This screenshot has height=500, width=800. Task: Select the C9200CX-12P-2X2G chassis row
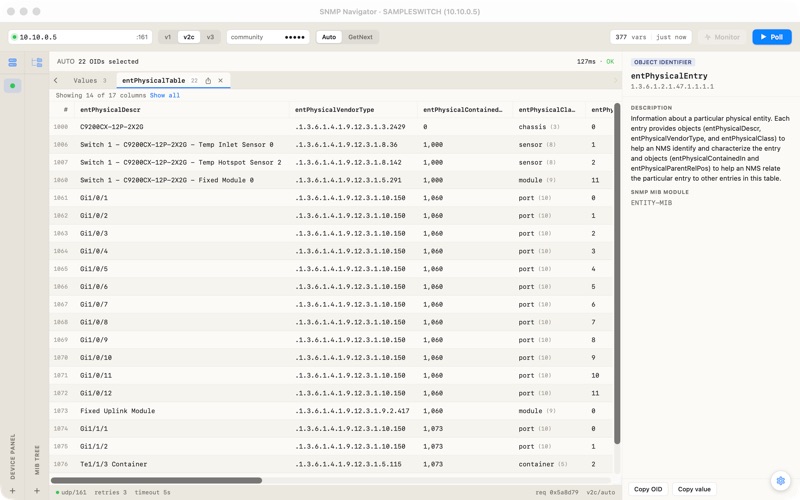click(332, 127)
